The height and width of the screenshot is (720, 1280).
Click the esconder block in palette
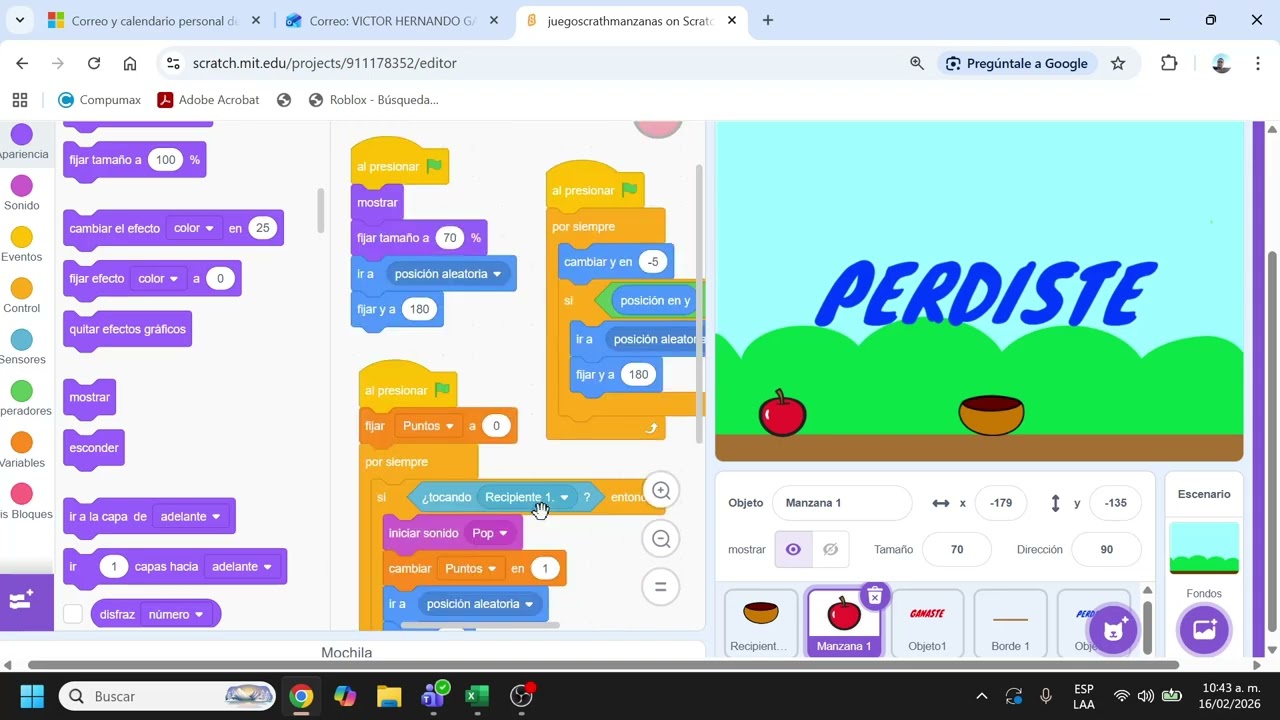[94, 448]
